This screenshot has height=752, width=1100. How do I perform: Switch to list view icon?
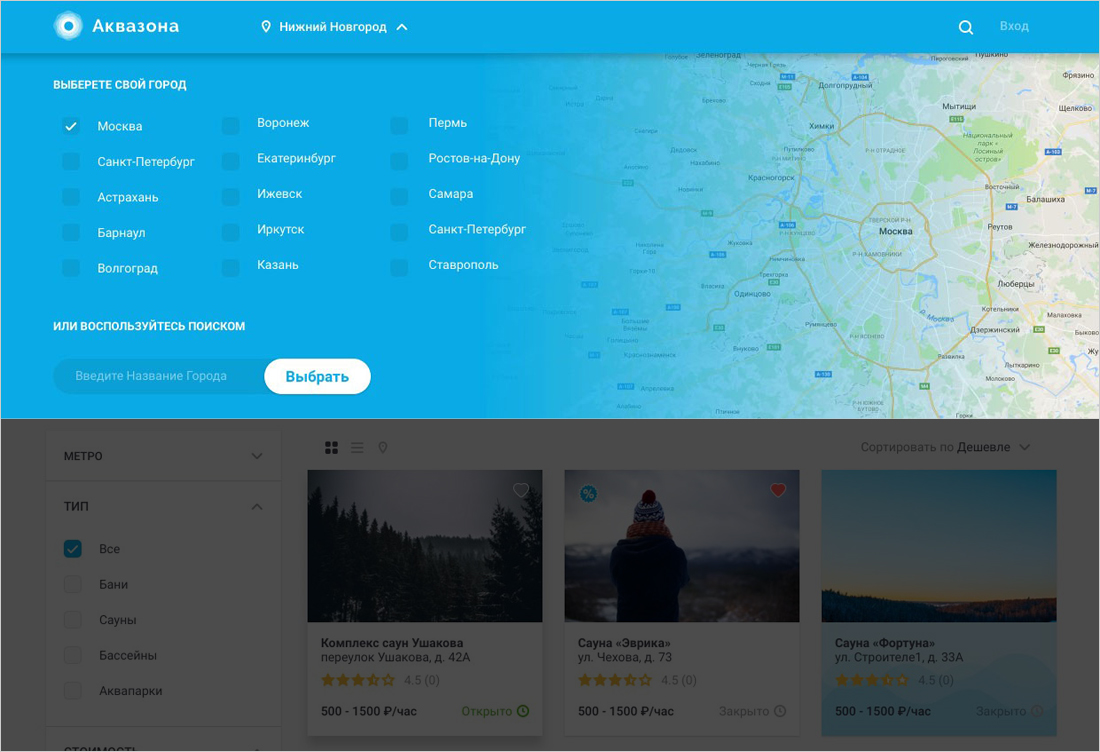pos(357,448)
